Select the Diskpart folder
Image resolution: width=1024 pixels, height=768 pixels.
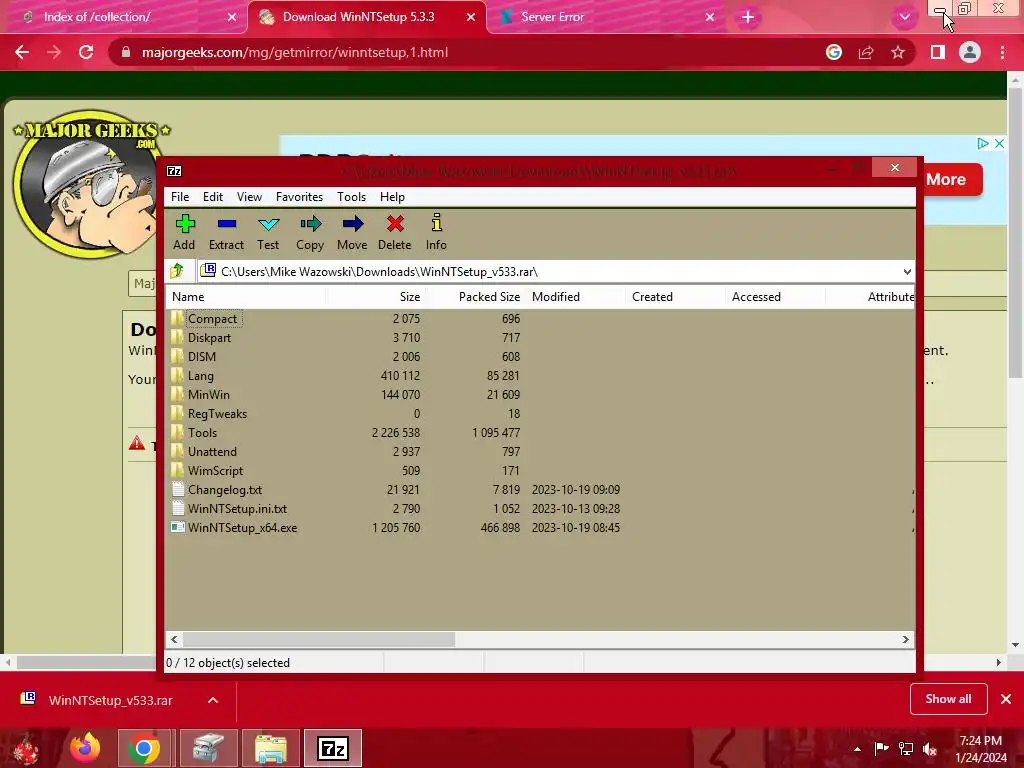coord(209,338)
